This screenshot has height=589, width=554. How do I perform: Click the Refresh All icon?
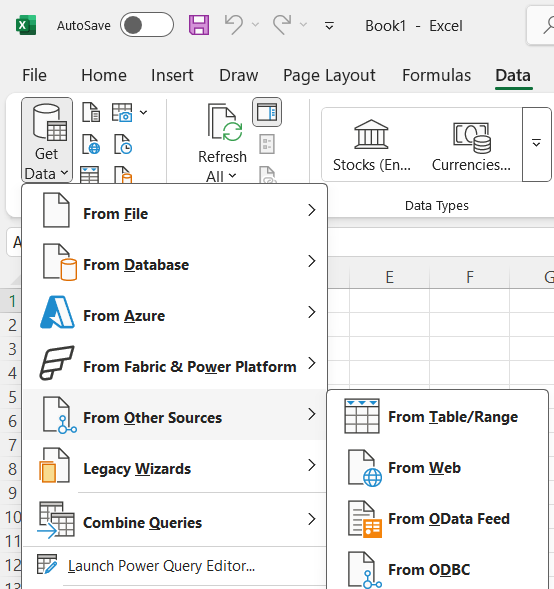pyautogui.click(x=225, y=122)
